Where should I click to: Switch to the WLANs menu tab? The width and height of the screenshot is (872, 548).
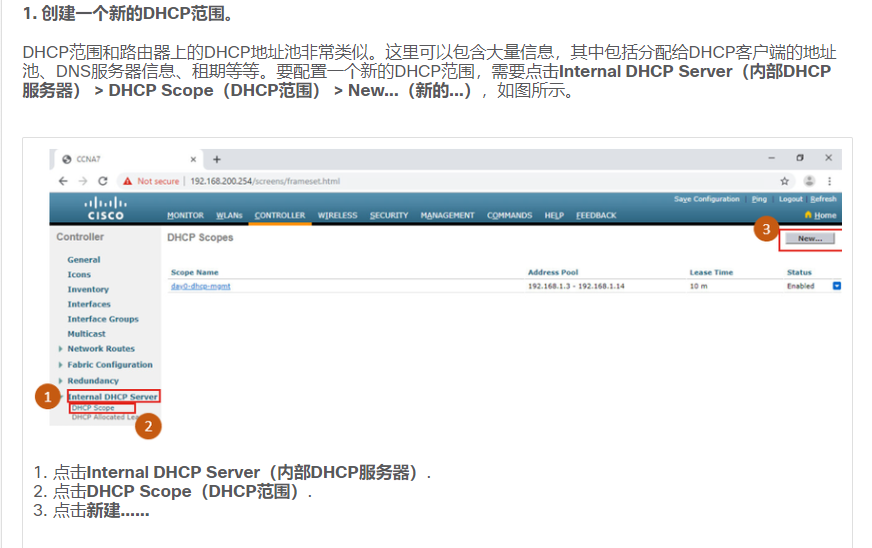229,215
